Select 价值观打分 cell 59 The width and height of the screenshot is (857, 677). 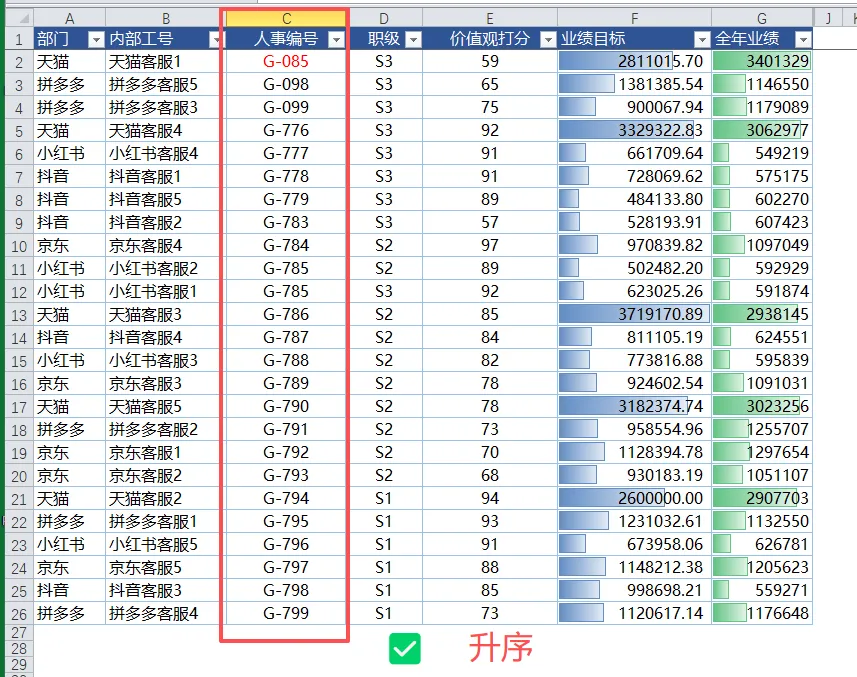(490, 61)
